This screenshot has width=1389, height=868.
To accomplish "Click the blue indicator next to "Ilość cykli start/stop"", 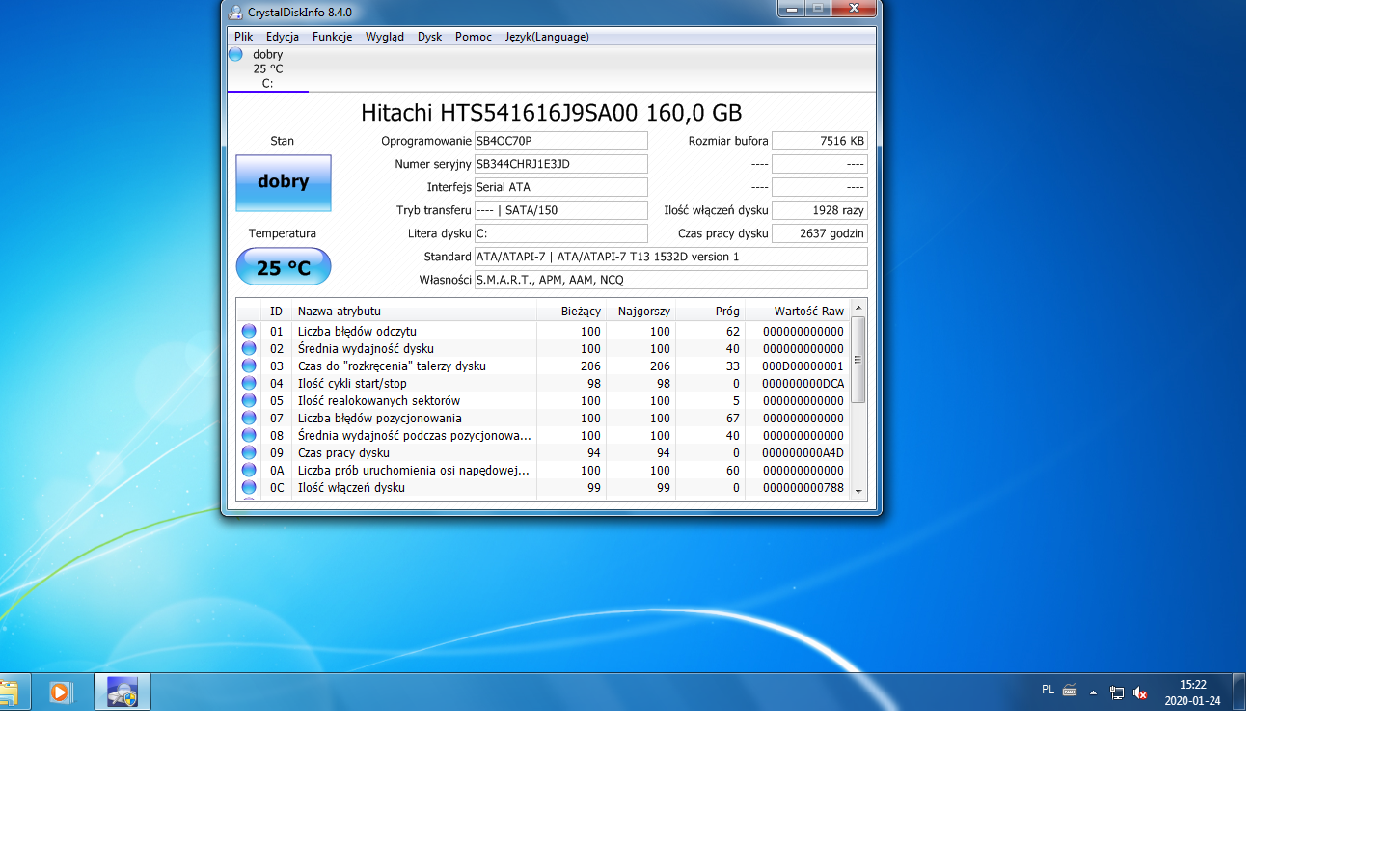I will pyautogui.click(x=250, y=383).
